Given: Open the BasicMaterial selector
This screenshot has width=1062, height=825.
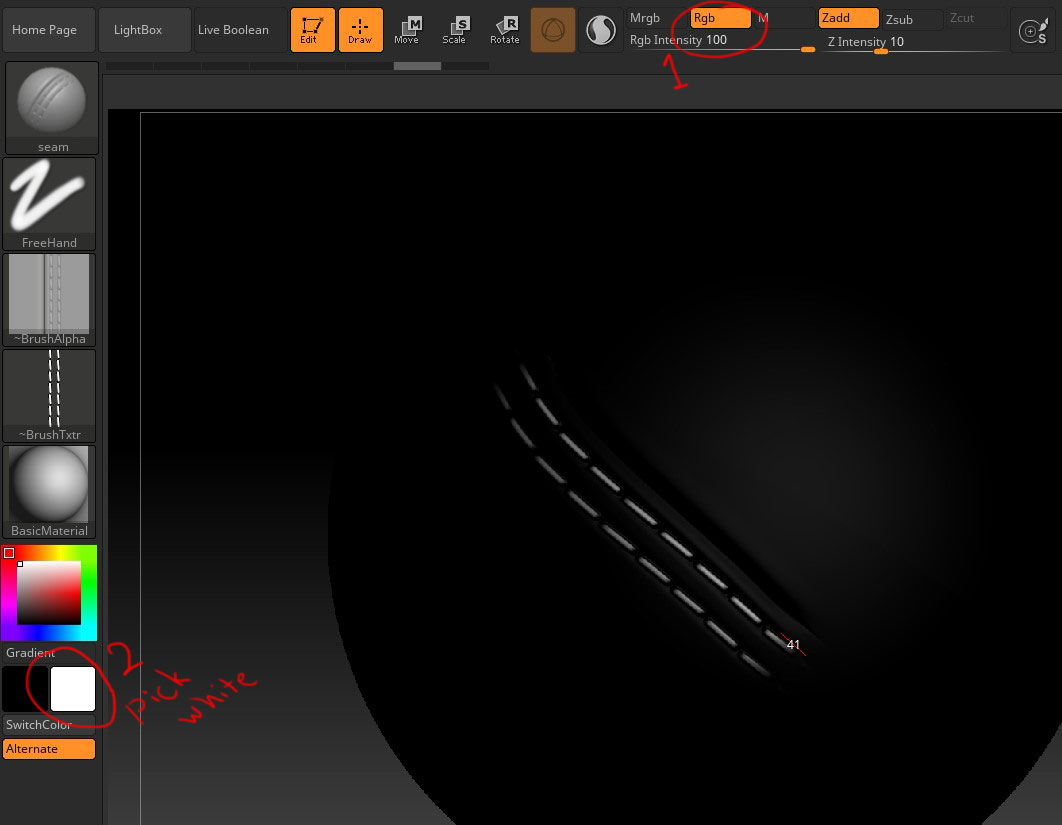Looking at the screenshot, I should pyautogui.click(x=49, y=492).
